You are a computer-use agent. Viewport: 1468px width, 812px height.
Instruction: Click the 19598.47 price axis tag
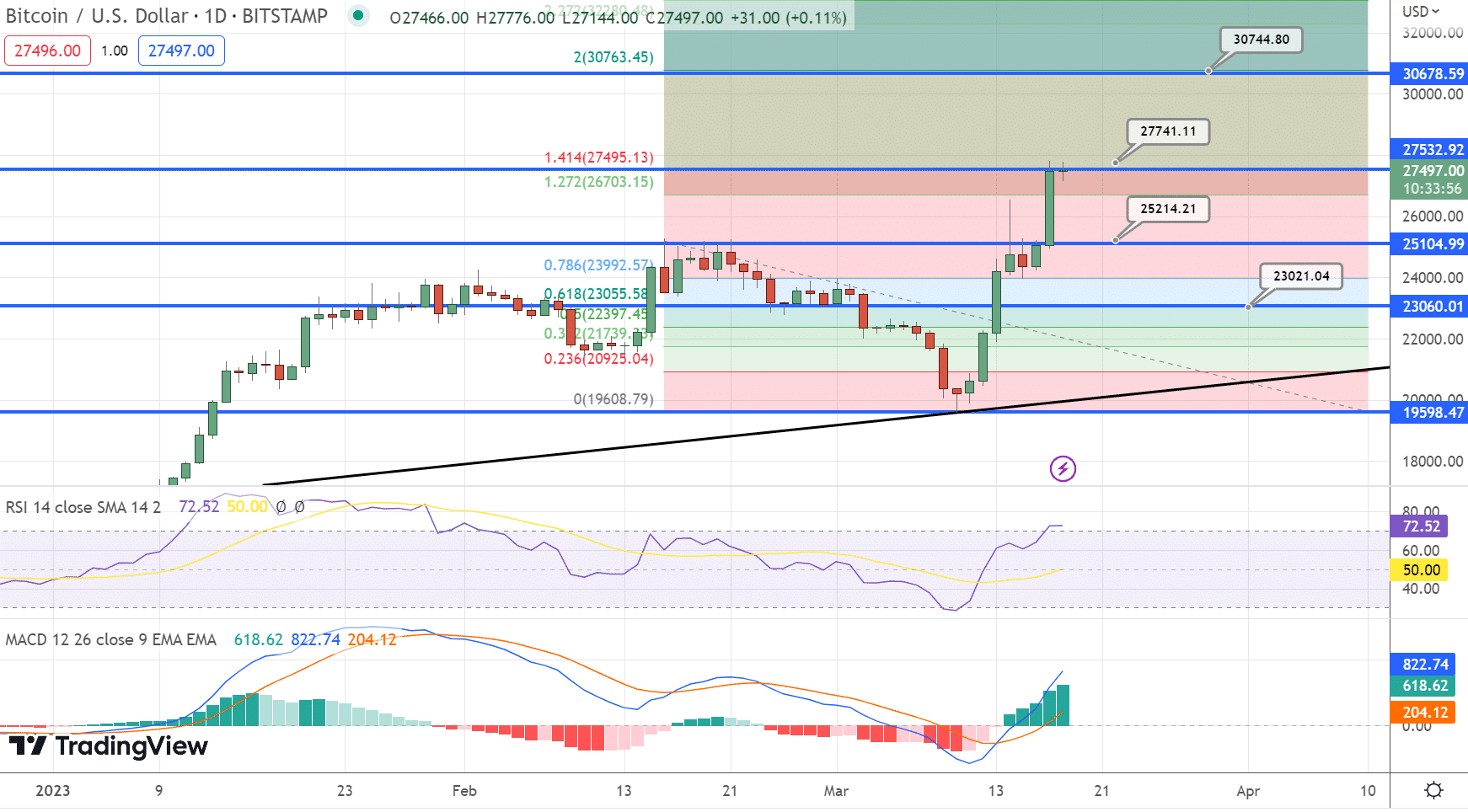coord(1429,413)
